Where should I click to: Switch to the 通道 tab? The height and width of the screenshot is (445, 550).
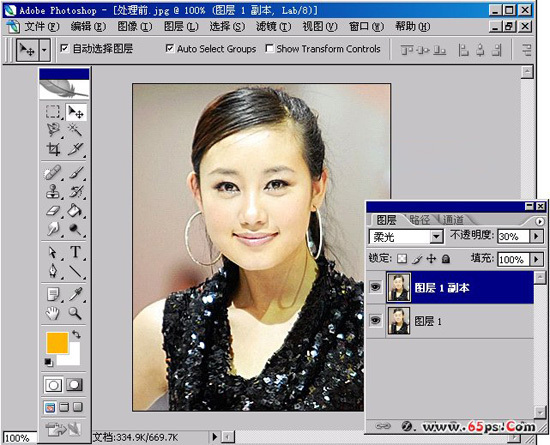(x=453, y=220)
